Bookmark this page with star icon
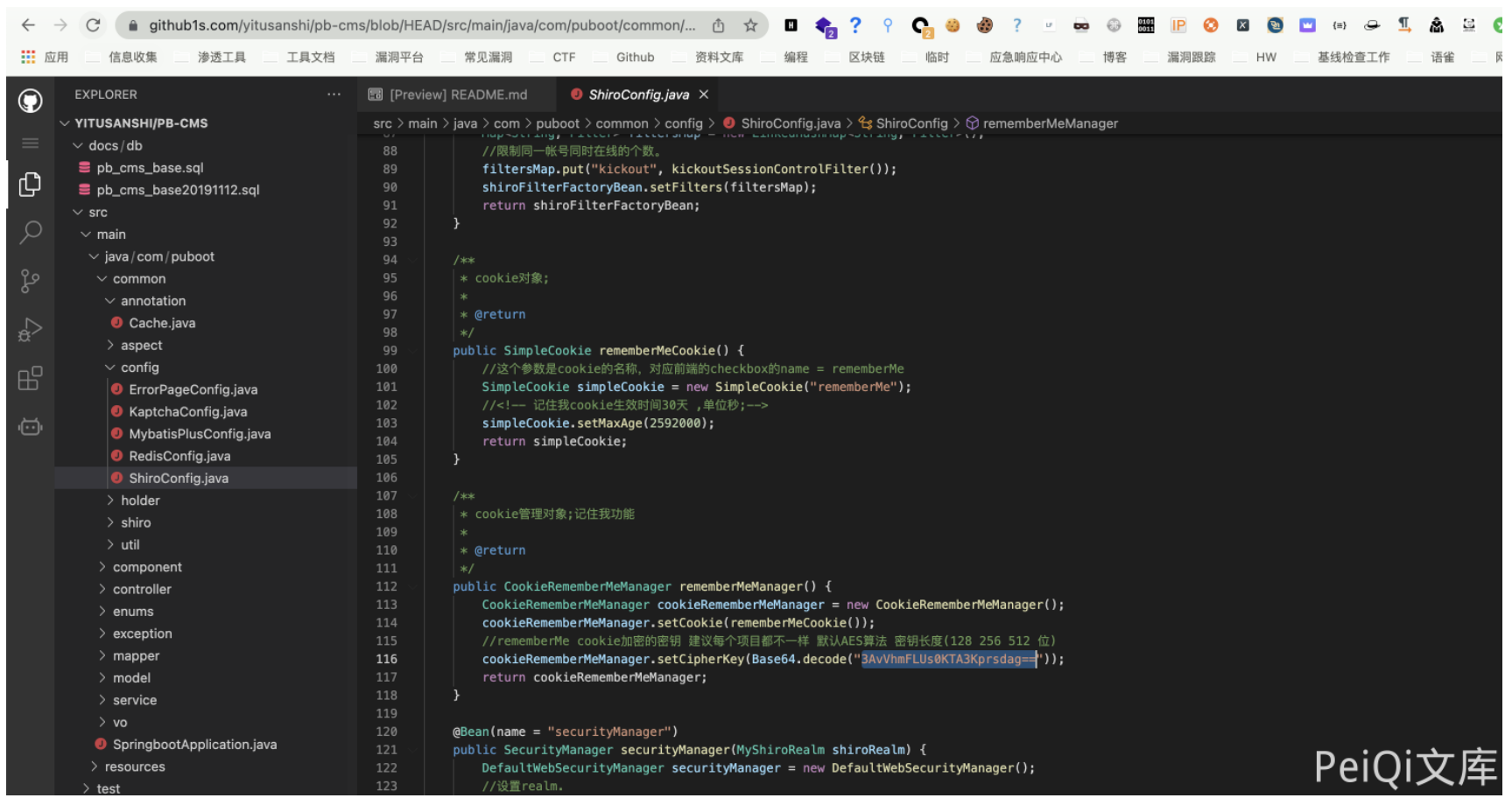The height and width of the screenshot is (805, 1512). coord(750,25)
